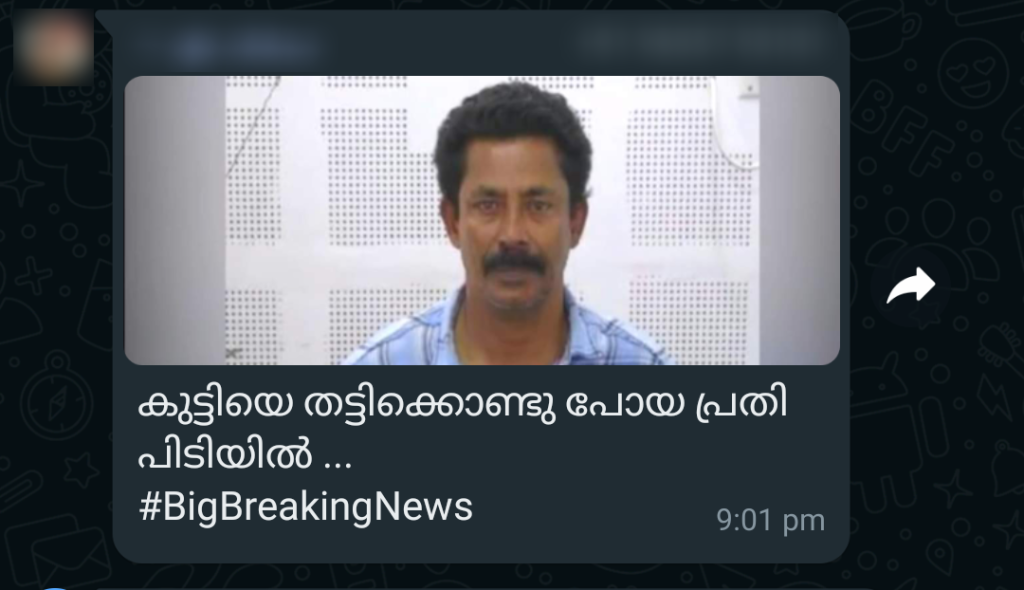Viewport: 1024px width, 590px height.
Task: Click the compass doodle on chat wallpaper
Action: (56, 397)
